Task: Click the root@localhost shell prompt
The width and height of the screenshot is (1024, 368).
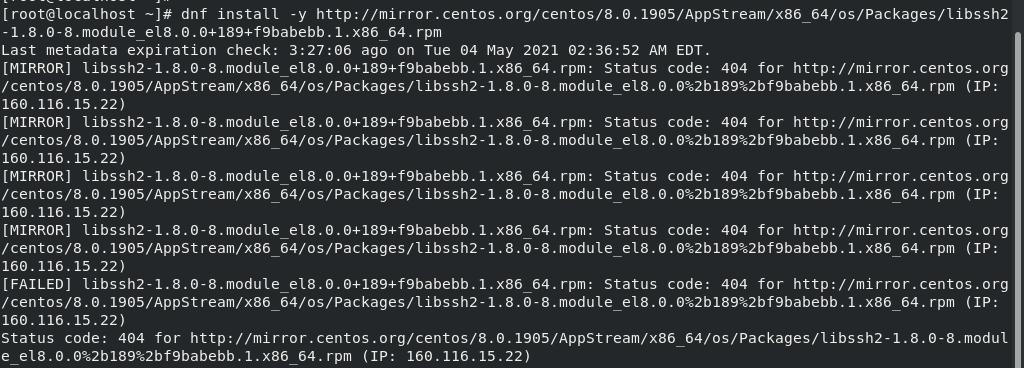Action: (87, 14)
